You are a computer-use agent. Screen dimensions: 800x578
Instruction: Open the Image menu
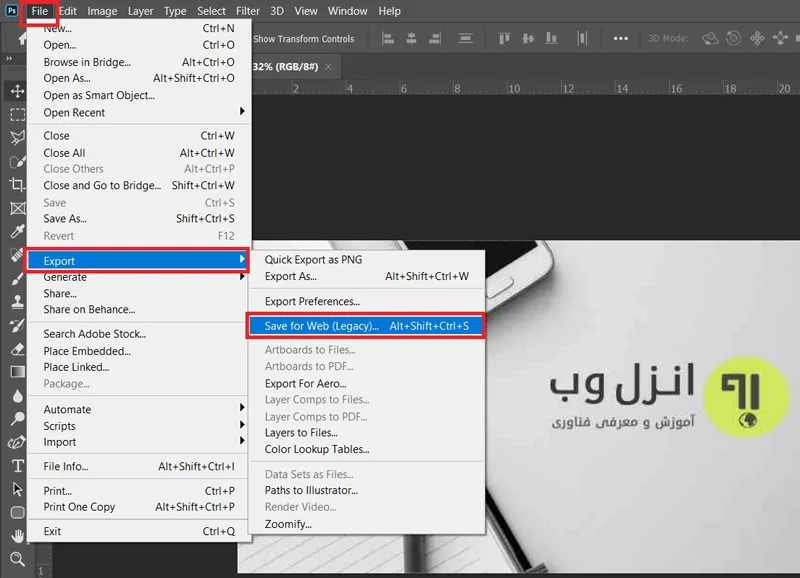[x=102, y=11]
